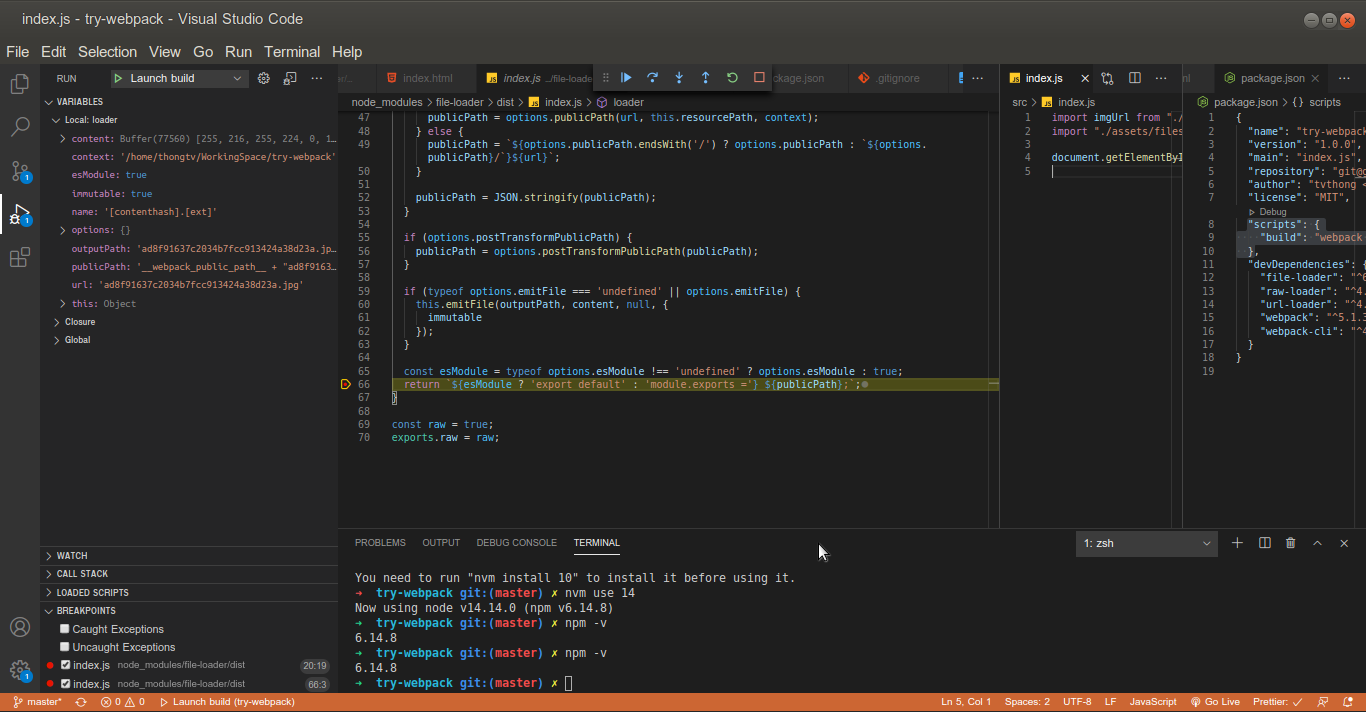Open the terminal shell selector 1: zsh
The height and width of the screenshot is (712, 1366).
point(1146,543)
